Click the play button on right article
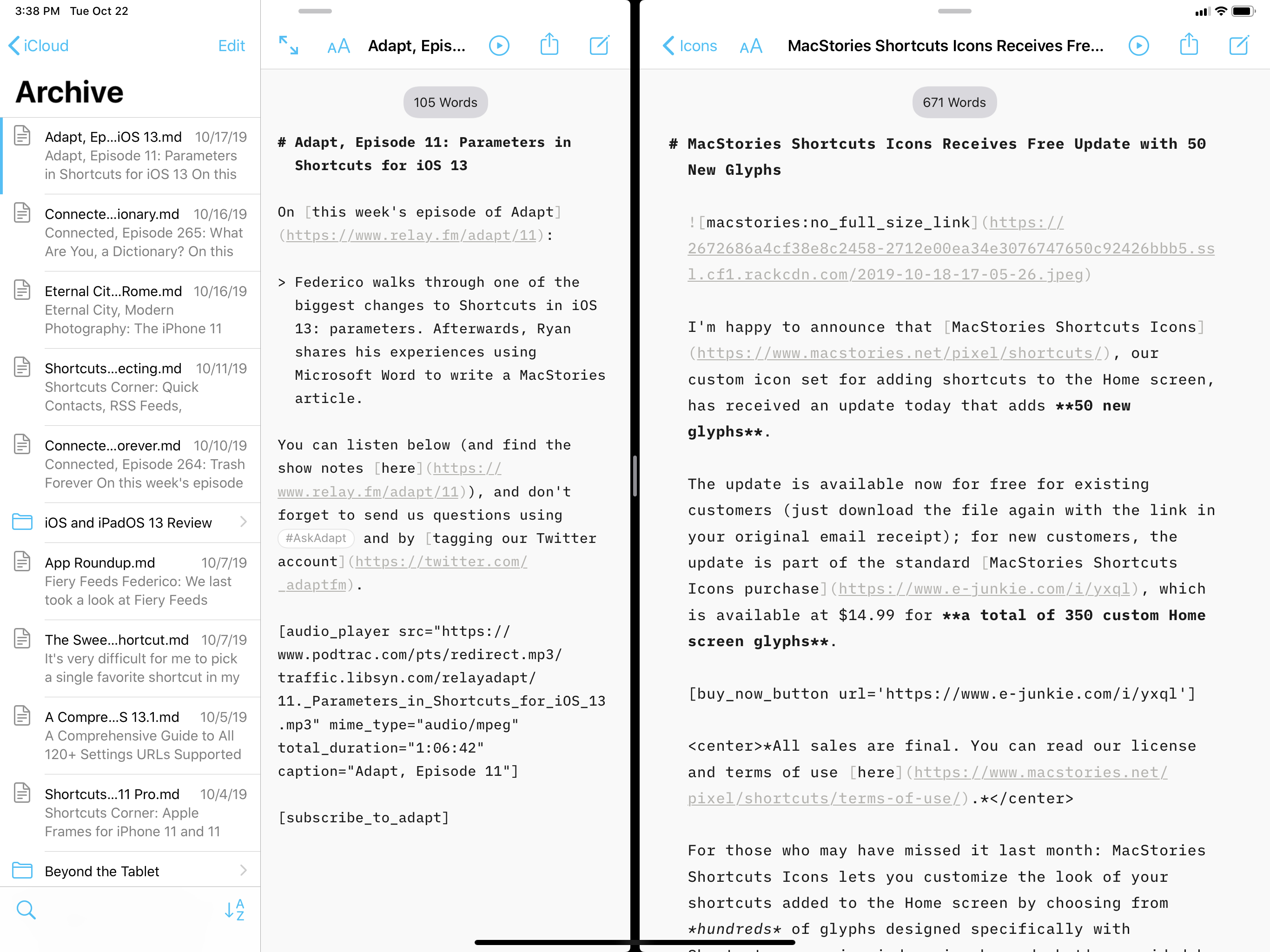The width and height of the screenshot is (1270, 952). (1139, 45)
